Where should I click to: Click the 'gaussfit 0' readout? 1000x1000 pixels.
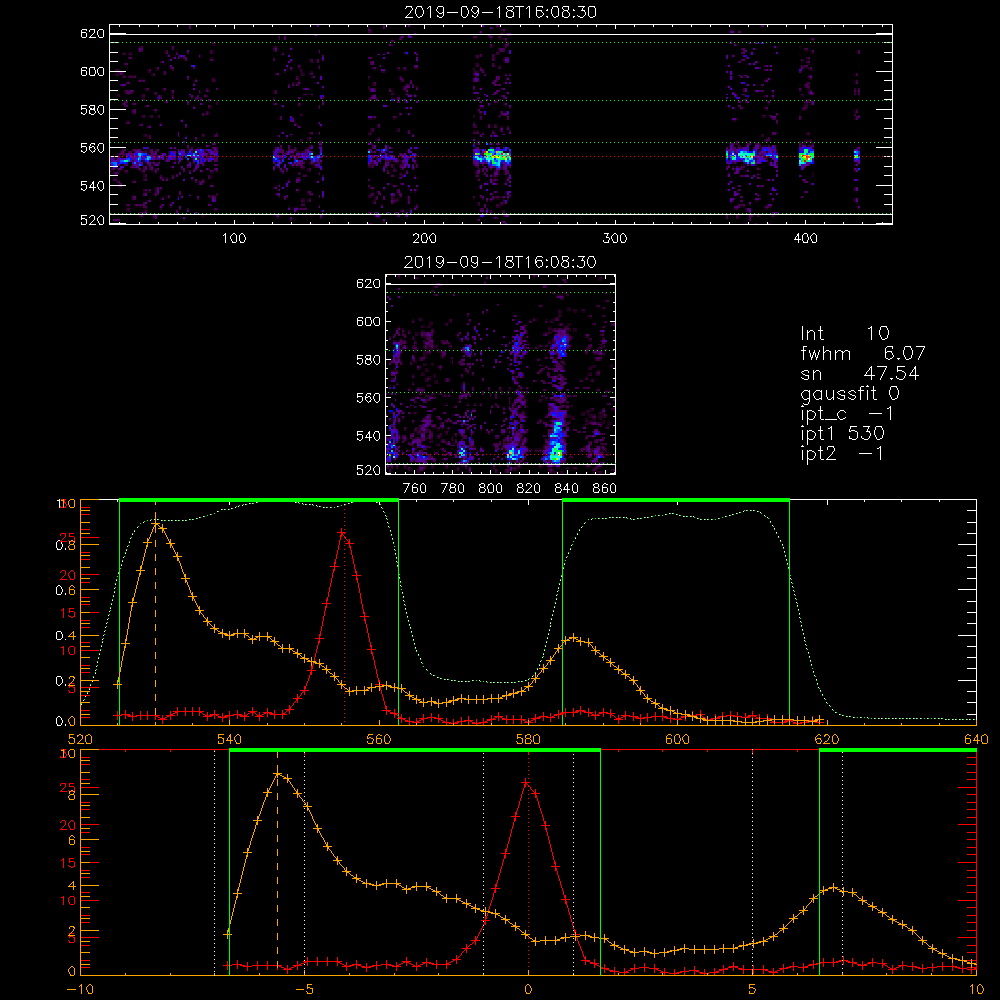pyautogui.click(x=850, y=393)
